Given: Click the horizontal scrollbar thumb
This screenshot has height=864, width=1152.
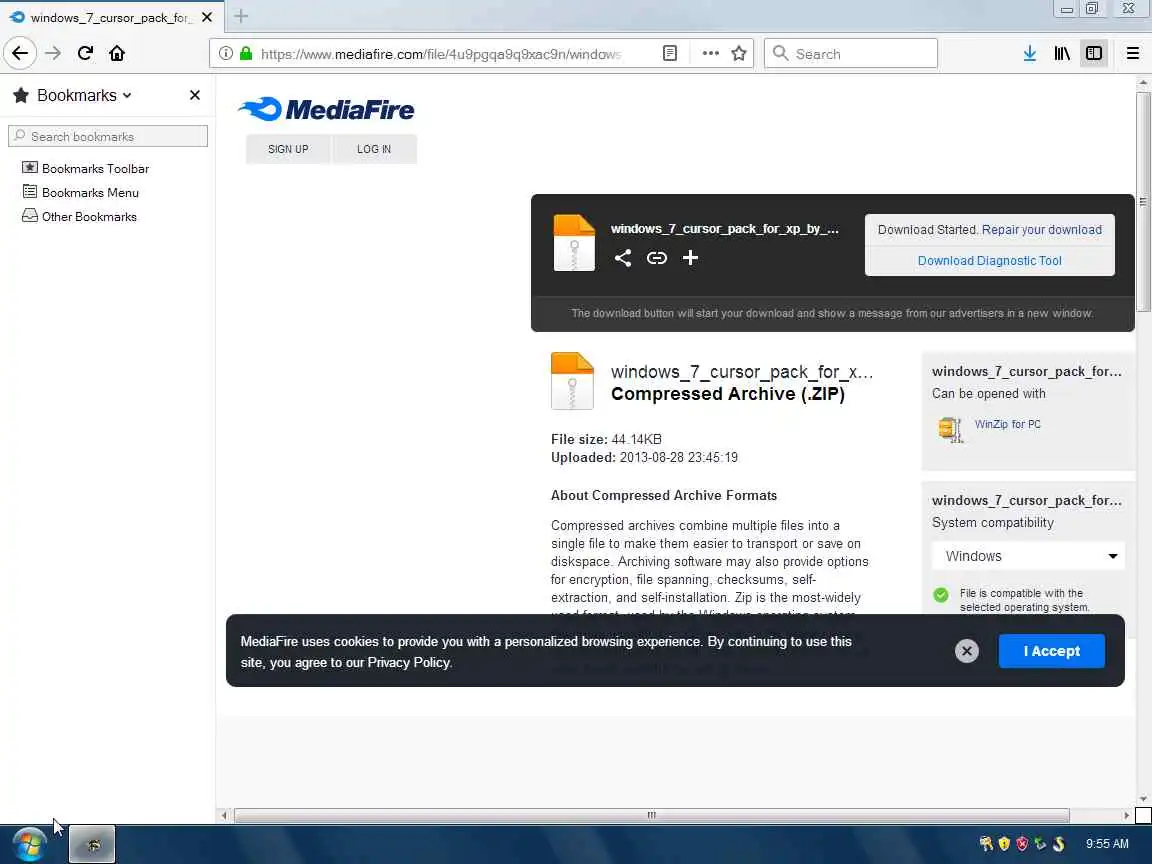Looking at the screenshot, I should pos(651,816).
